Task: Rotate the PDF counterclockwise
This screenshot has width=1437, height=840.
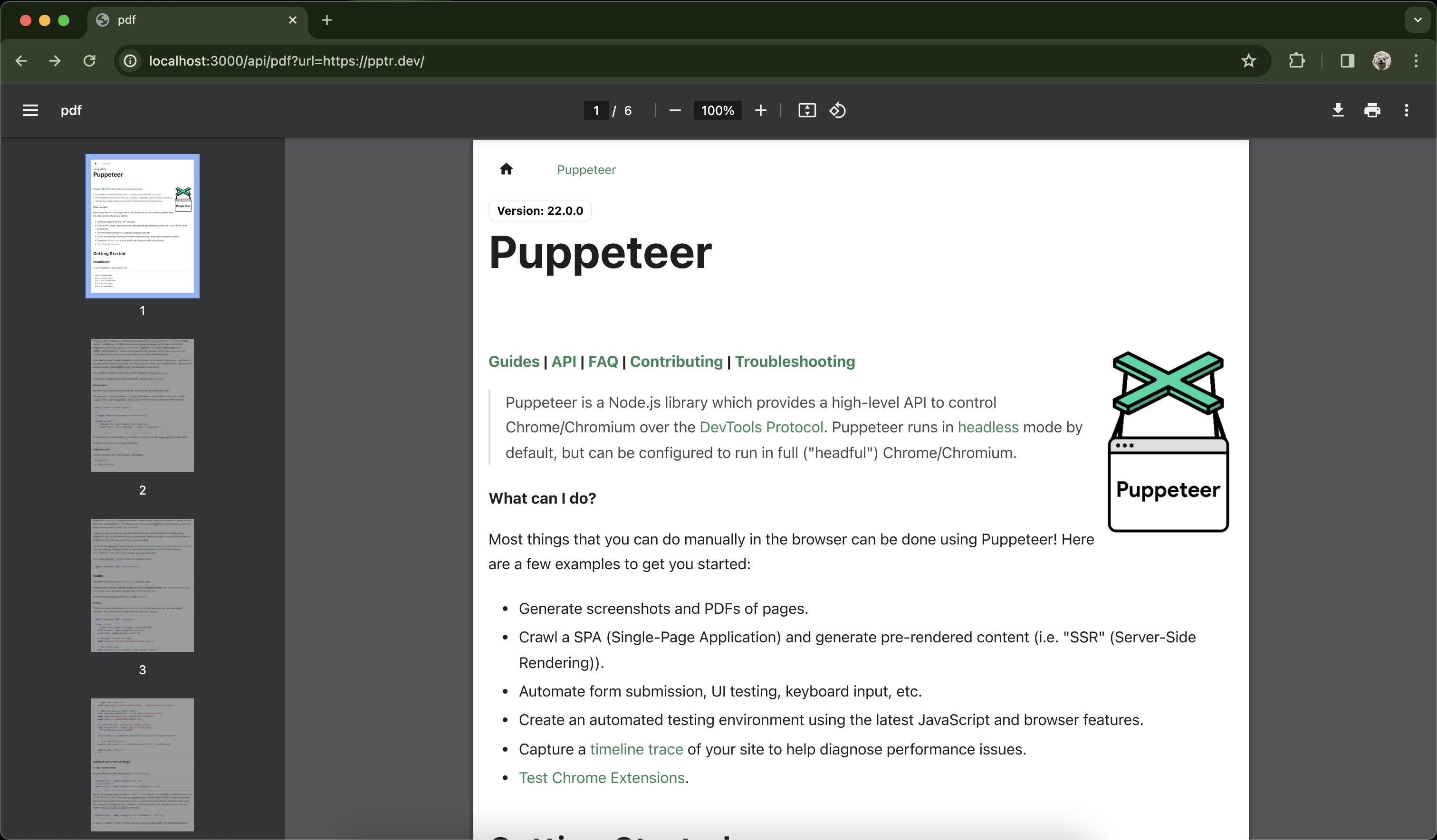Action: point(837,110)
